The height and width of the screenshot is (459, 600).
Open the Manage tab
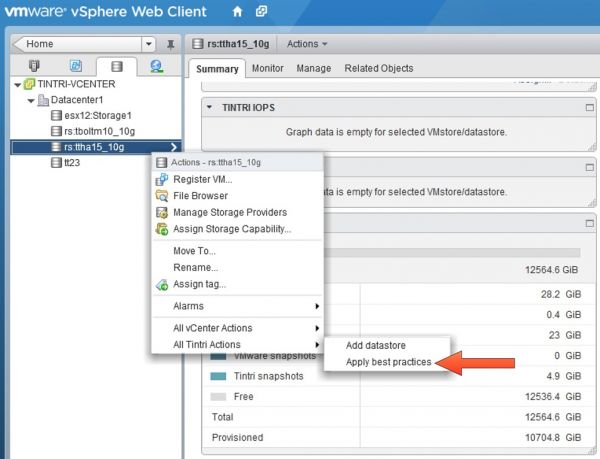[314, 68]
